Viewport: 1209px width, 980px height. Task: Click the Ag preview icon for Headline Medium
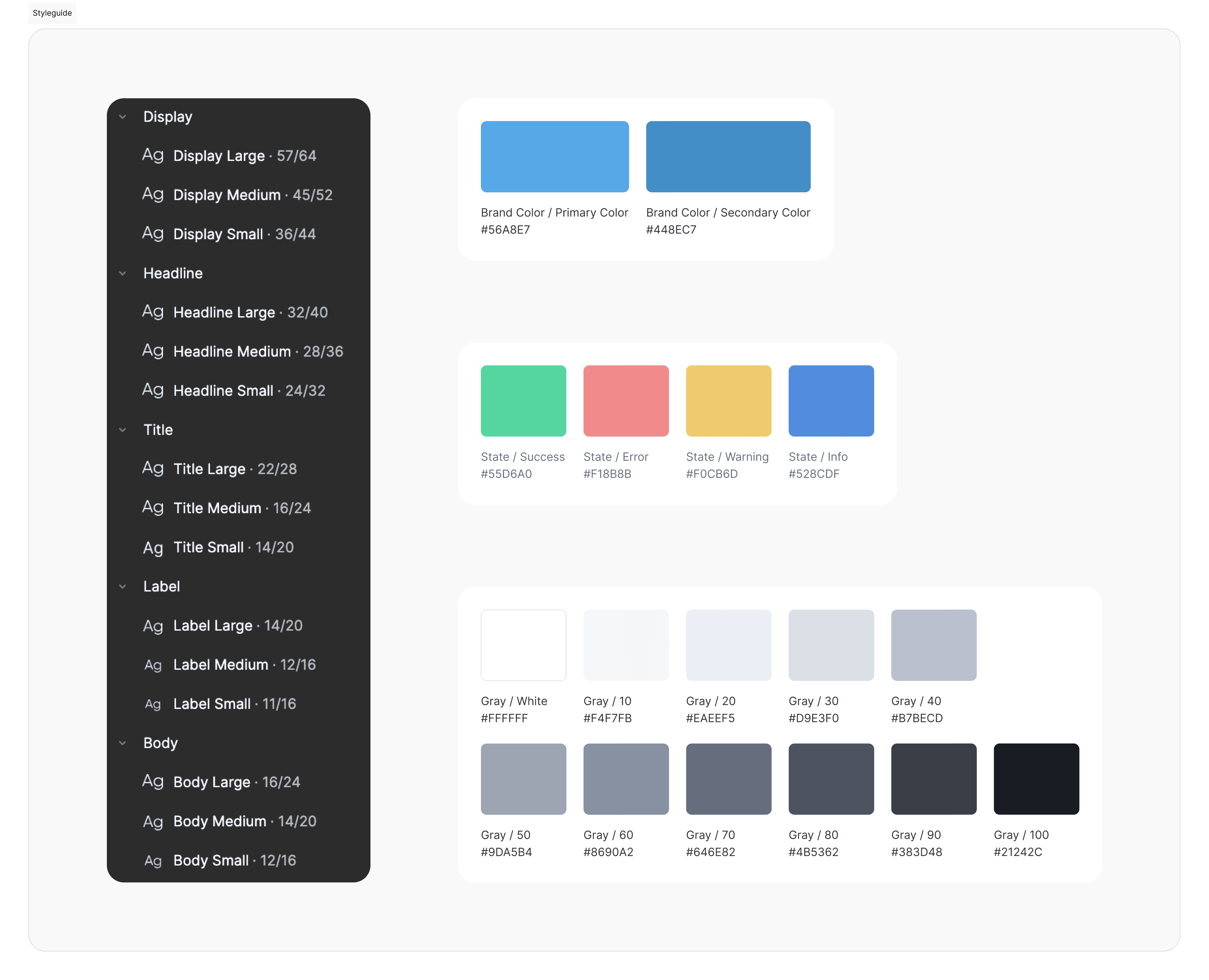point(152,351)
